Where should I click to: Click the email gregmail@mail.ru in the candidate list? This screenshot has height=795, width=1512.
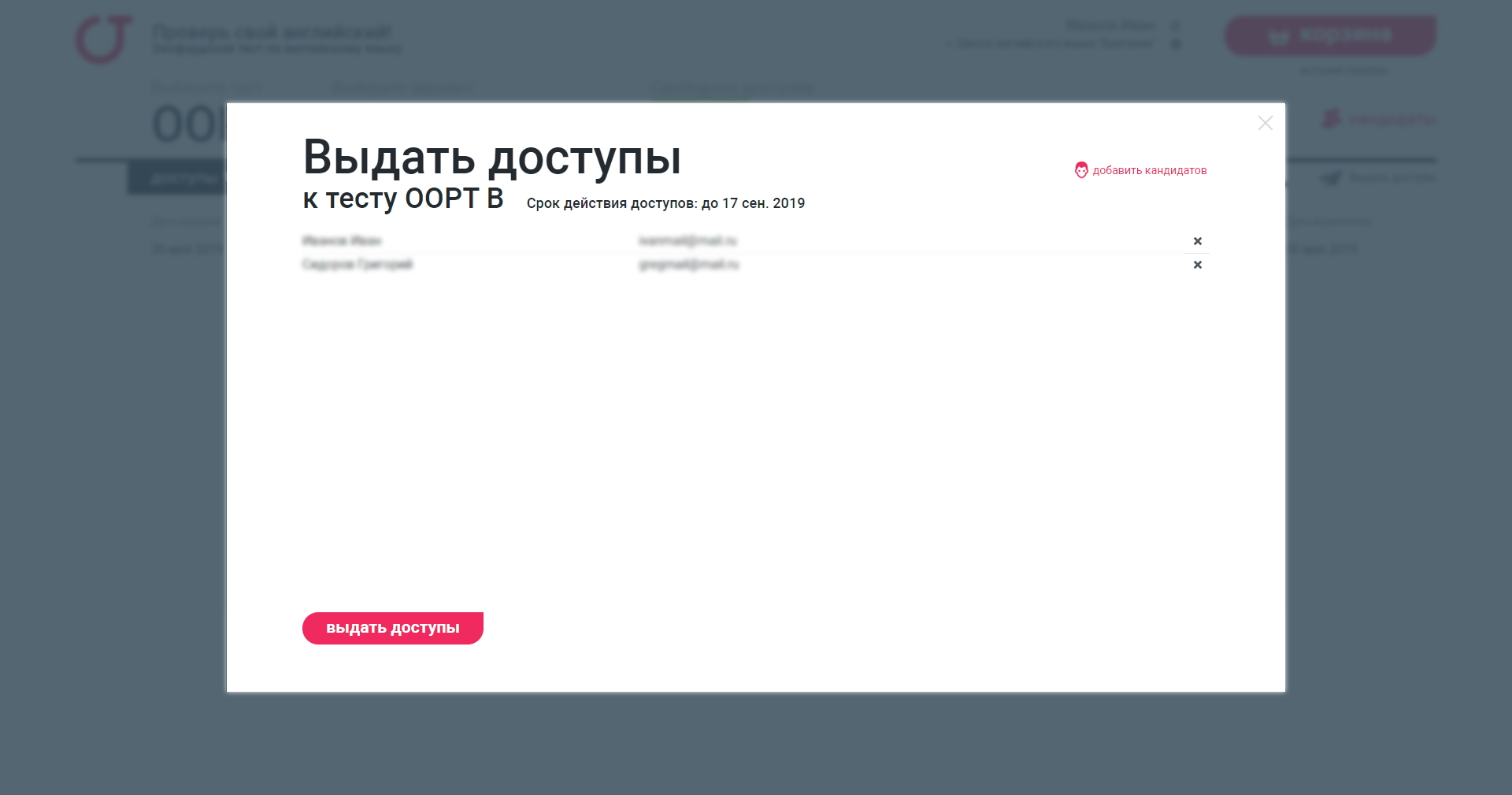(689, 264)
